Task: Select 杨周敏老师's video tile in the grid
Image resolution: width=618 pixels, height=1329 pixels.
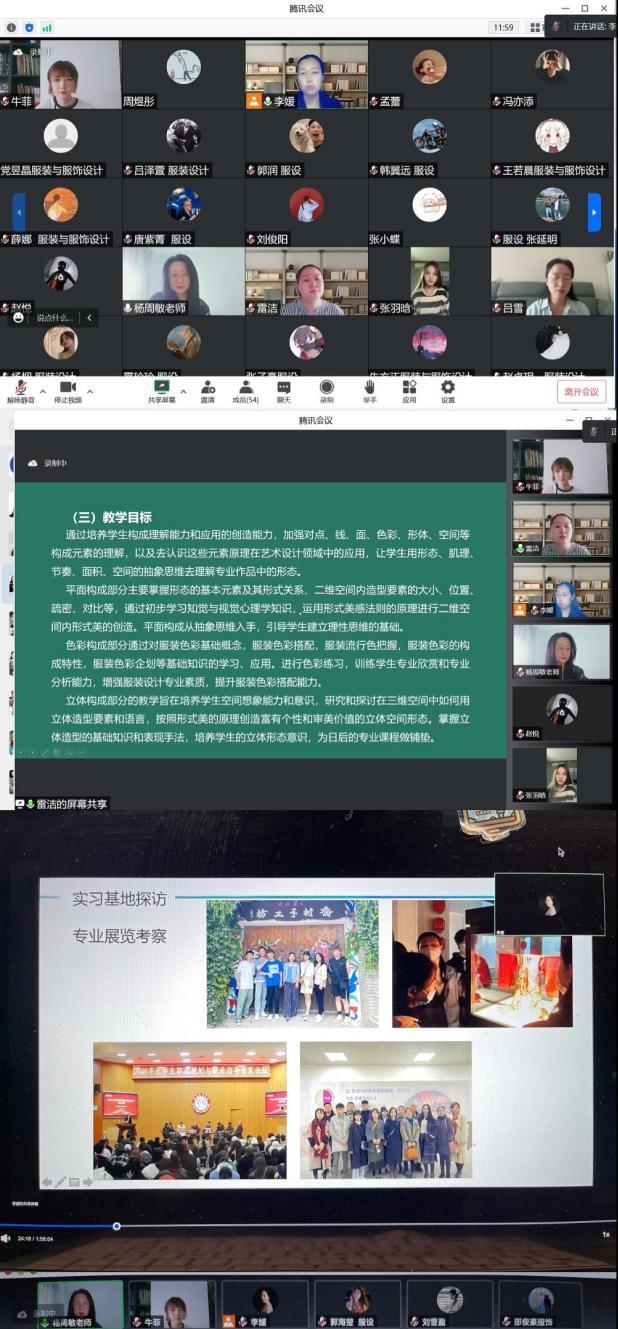Action: 183,281
